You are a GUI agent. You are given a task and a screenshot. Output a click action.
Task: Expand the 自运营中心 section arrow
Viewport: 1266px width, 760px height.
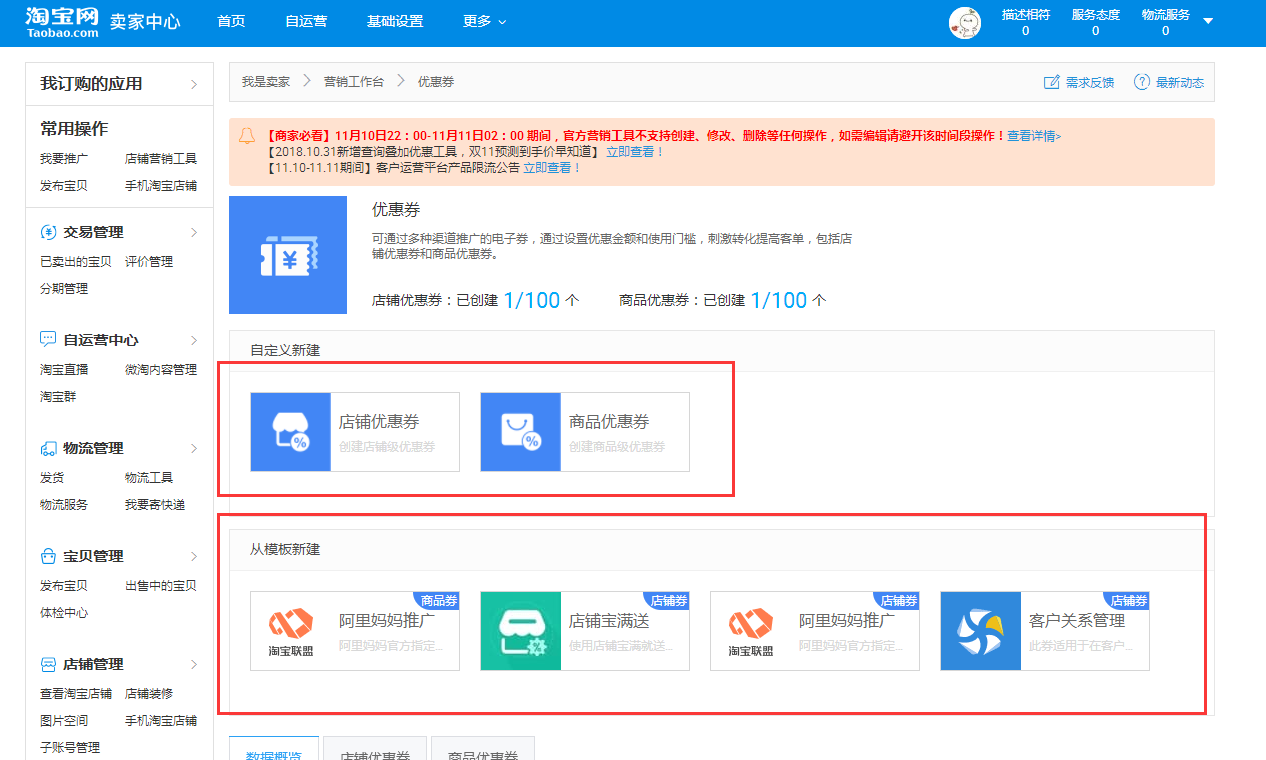tap(194, 340)
